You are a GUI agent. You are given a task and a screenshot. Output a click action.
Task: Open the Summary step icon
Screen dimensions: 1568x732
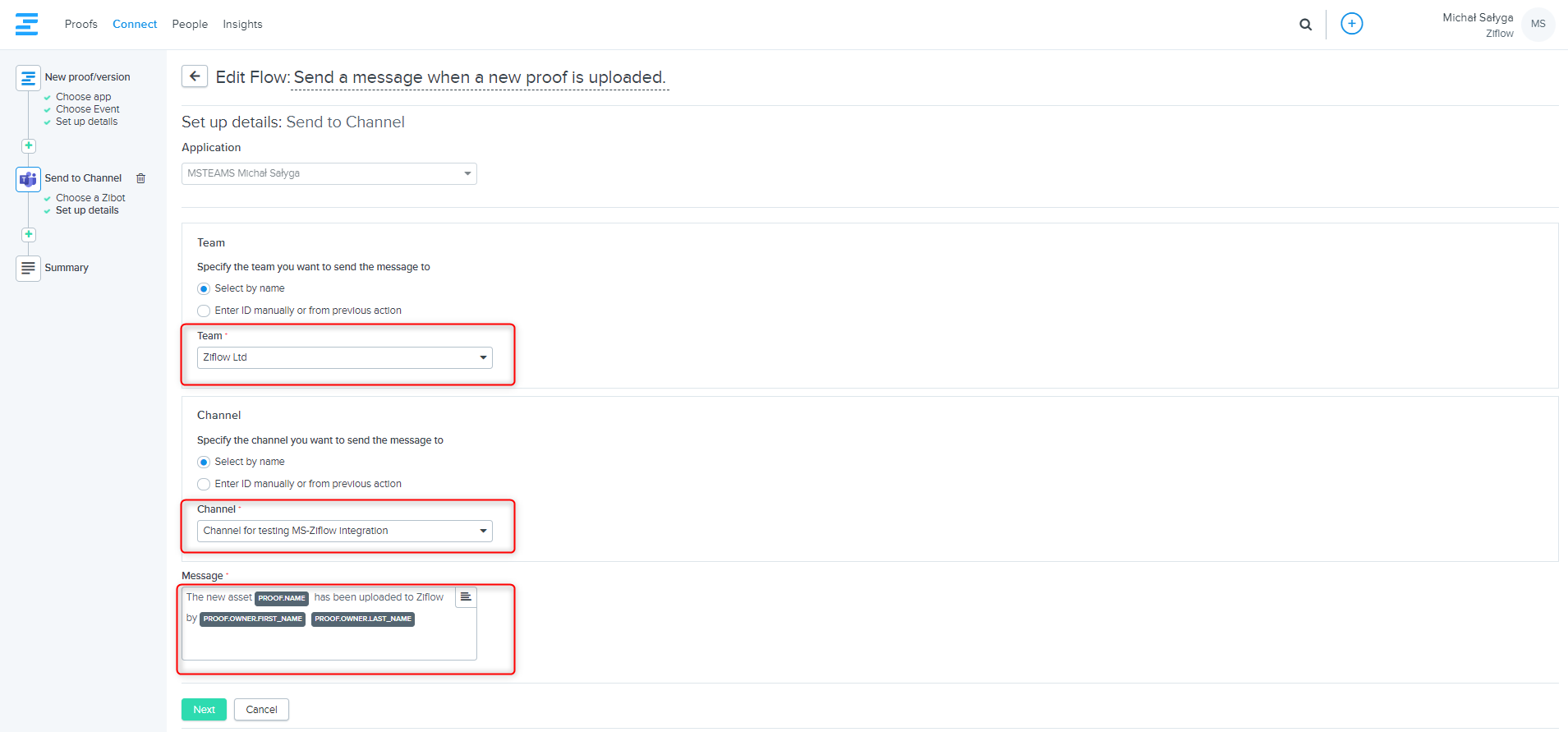pyautogui.click(x=28, y=268)
